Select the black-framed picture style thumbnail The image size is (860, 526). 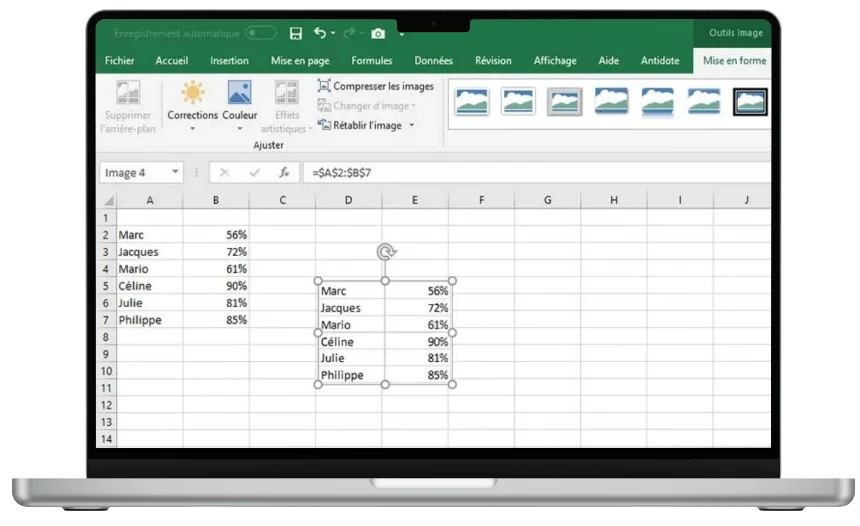tap(749, 101)
